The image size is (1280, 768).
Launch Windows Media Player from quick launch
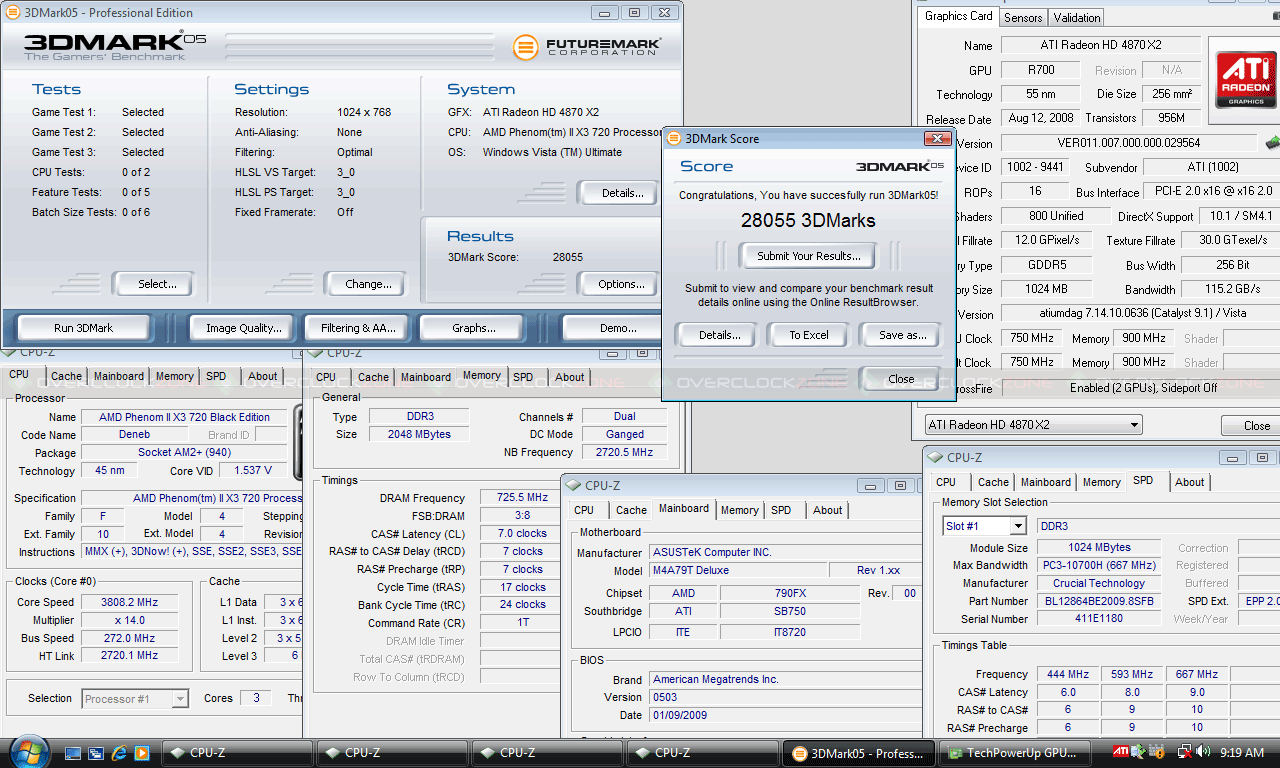(142, 753)
